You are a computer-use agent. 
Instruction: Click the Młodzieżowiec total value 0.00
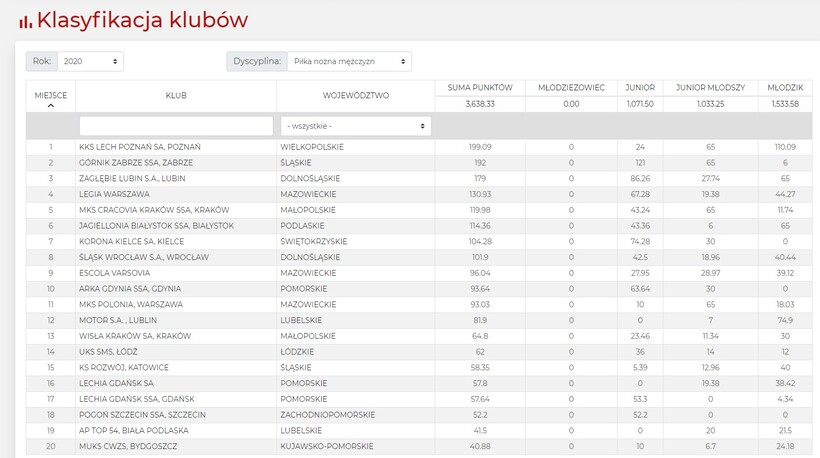pyautogui.click(x=571, y=104)
